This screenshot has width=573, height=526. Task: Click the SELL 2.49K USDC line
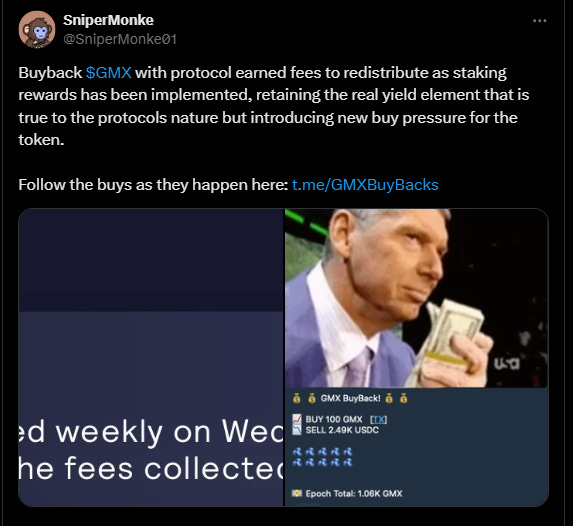[x=342, y=430]
